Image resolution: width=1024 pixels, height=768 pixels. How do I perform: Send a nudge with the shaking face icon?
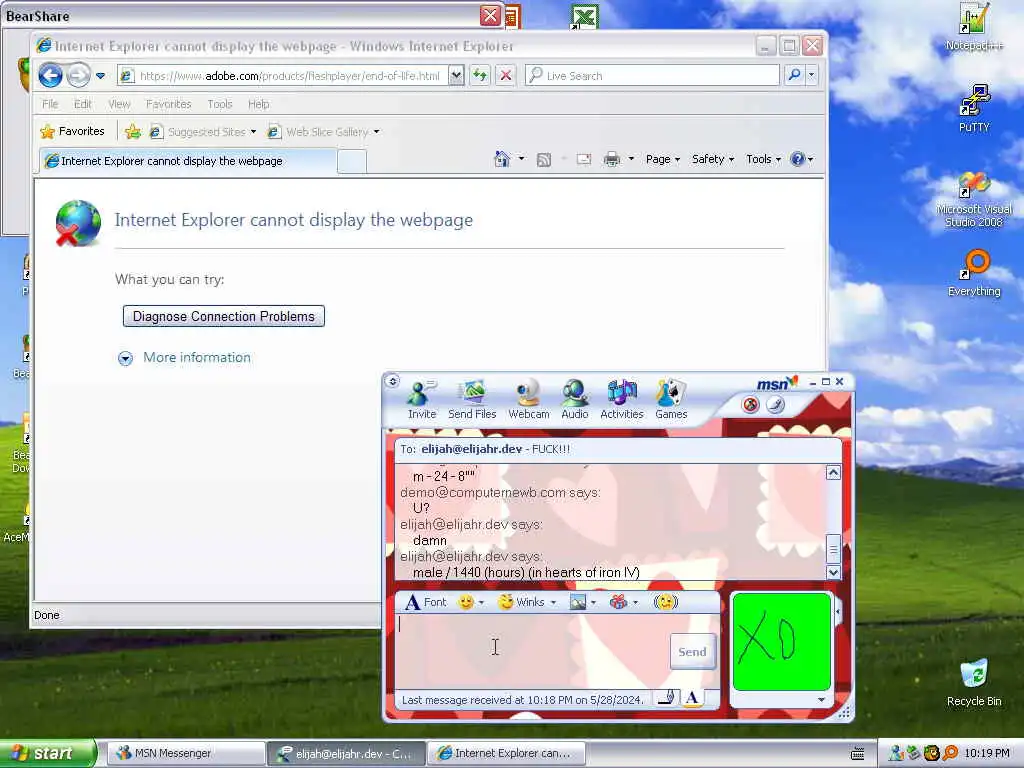coord(665,602)
